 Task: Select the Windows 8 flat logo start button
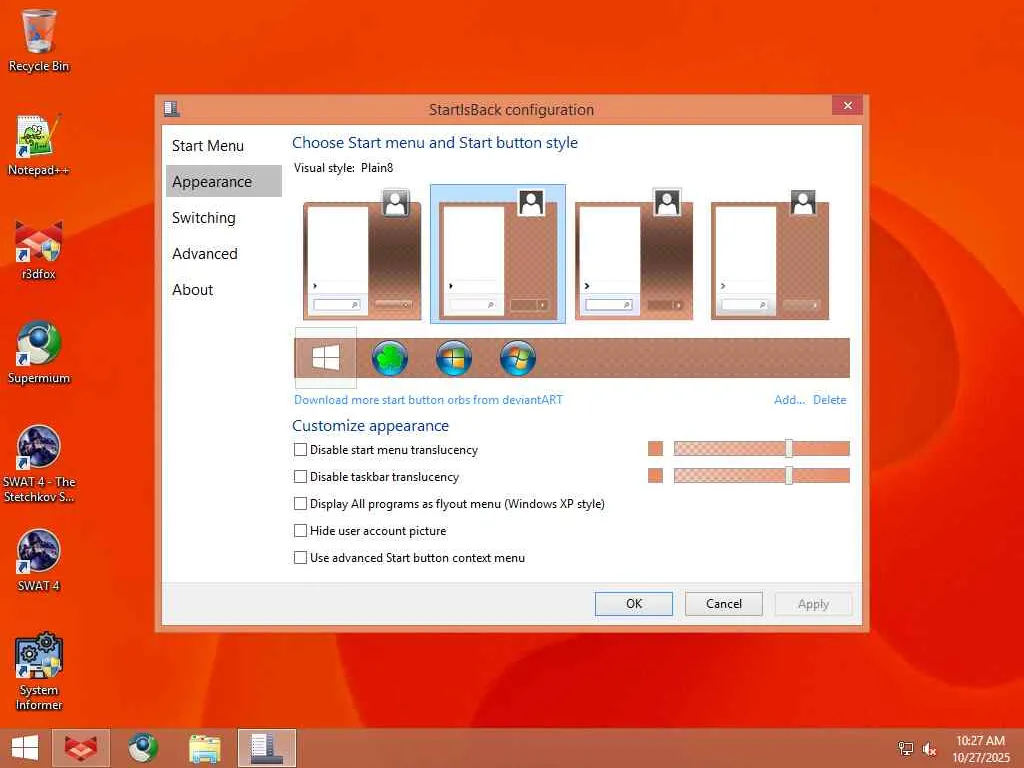pos(325,358)
